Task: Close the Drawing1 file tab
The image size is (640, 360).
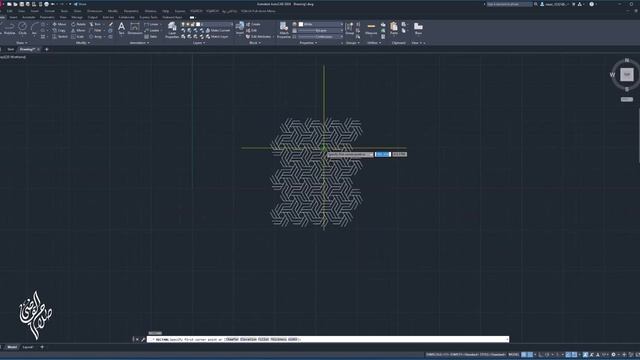Action: click(38, 49)
